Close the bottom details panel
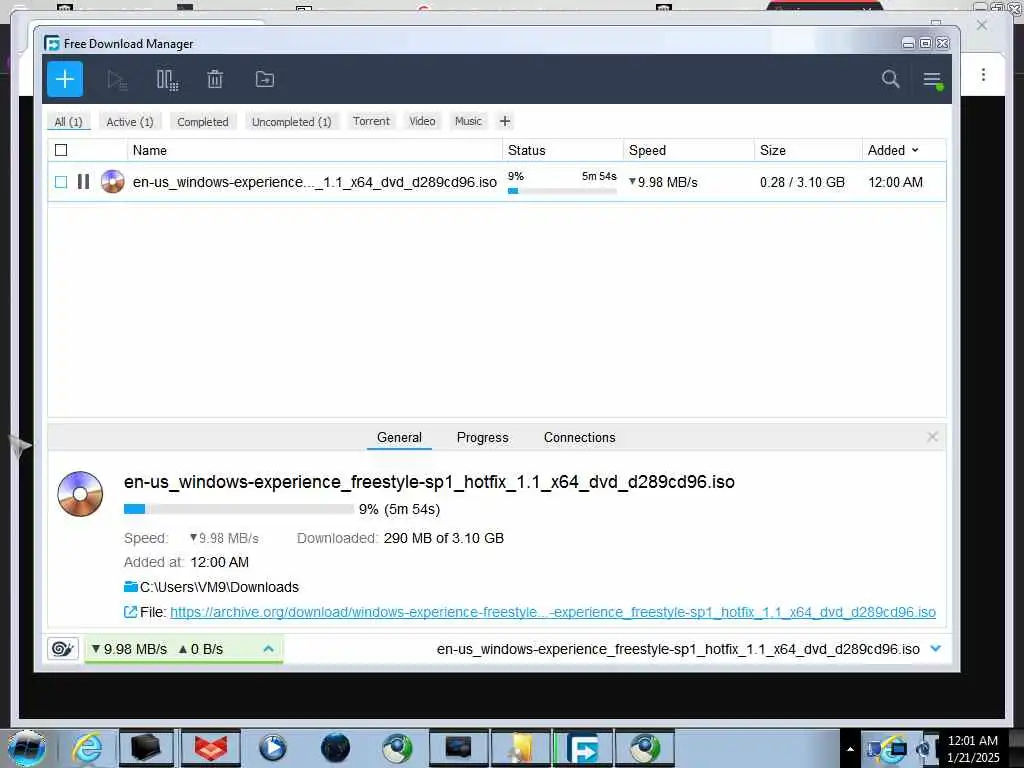The height and width of the screenshot is (768, 1024). (x=933, y=437)
